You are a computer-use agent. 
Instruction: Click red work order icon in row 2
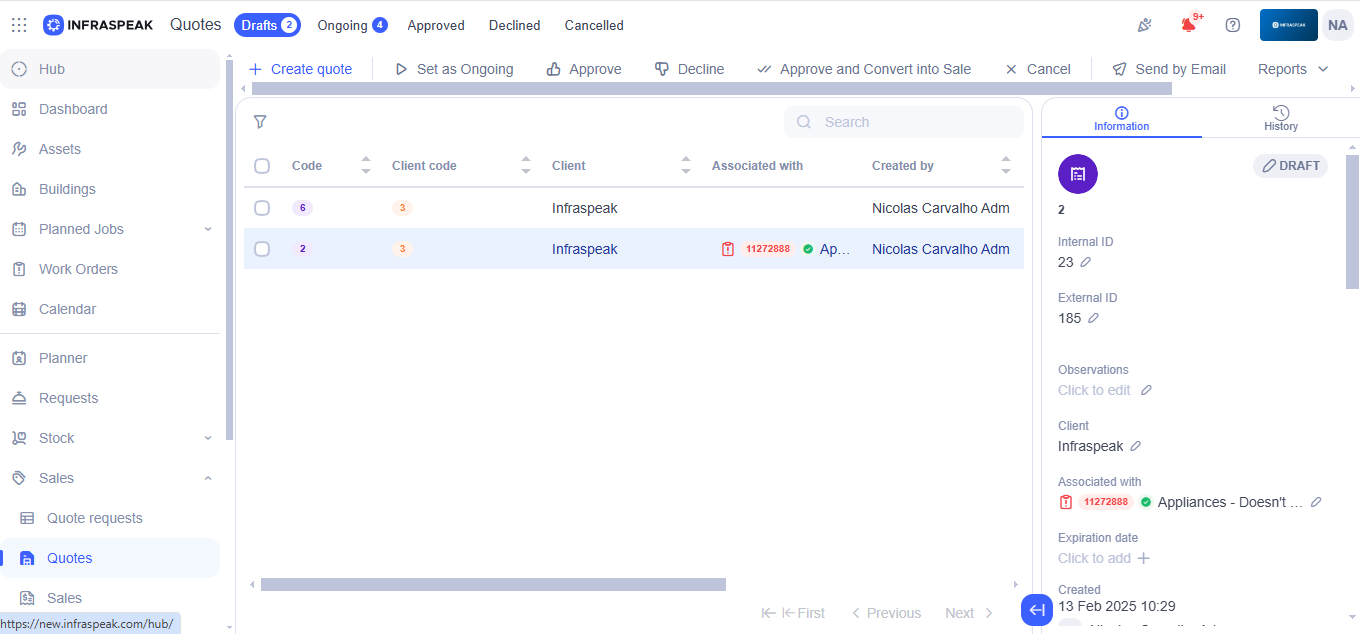point(728,249)
